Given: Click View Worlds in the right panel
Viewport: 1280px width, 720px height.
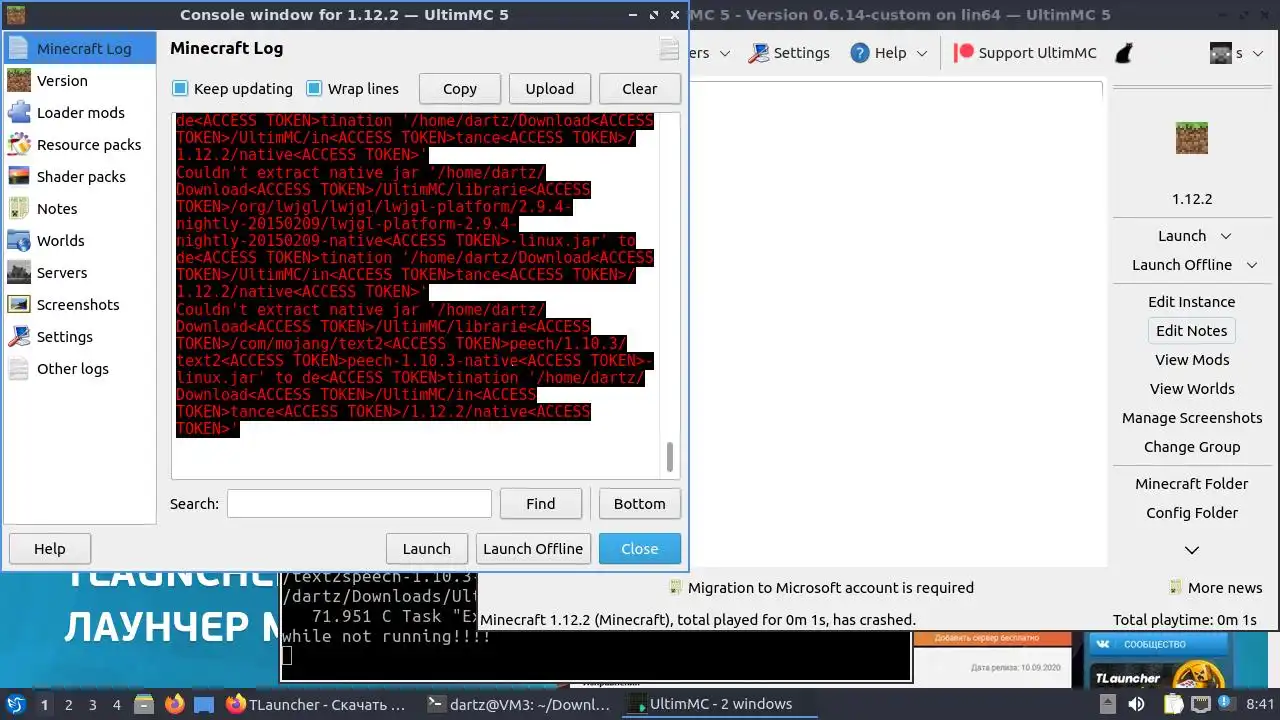Looking at the screenshot, I should point(1192,389).
